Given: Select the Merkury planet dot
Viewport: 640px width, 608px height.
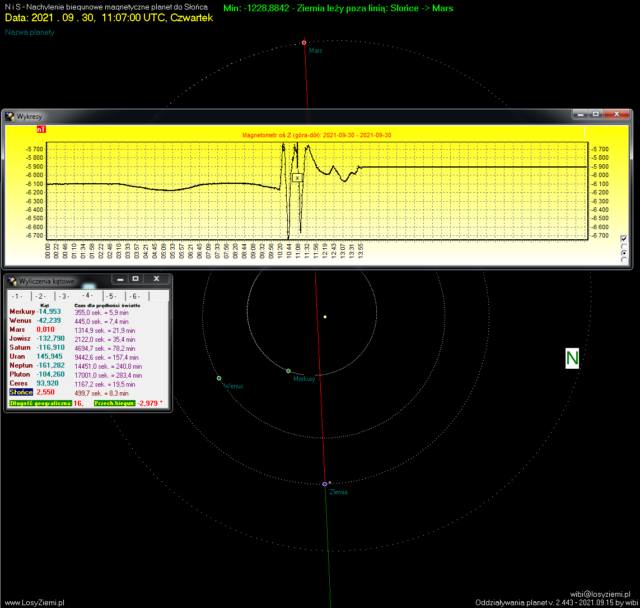Looking at the screenshot, I should 288,371.
